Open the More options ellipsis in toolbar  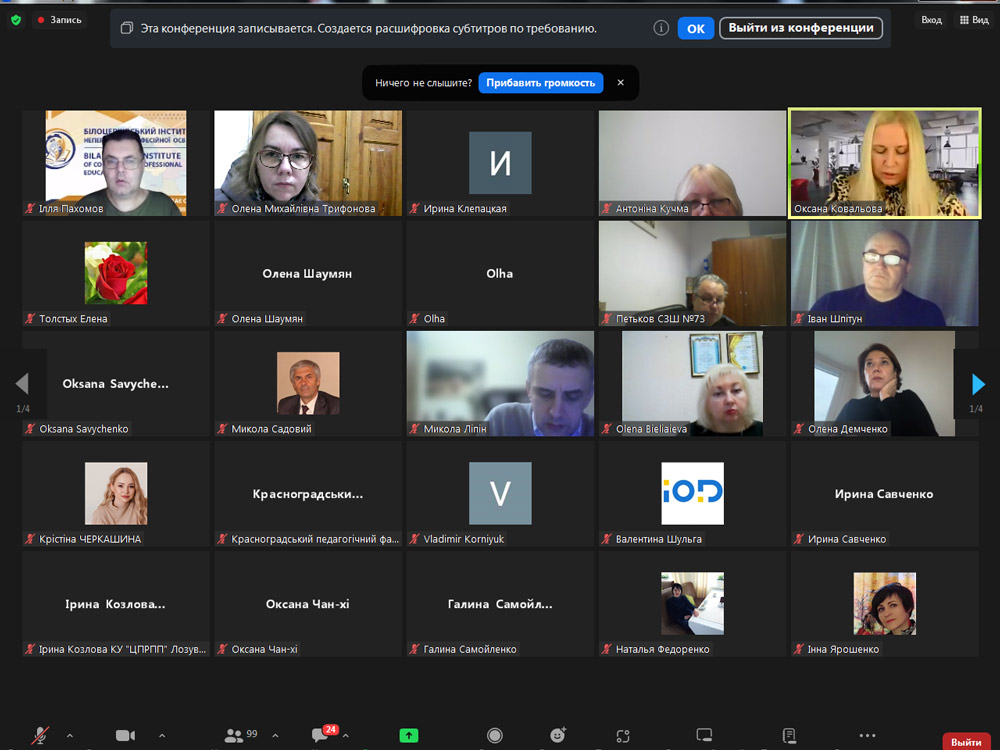(x=867, y=736)
